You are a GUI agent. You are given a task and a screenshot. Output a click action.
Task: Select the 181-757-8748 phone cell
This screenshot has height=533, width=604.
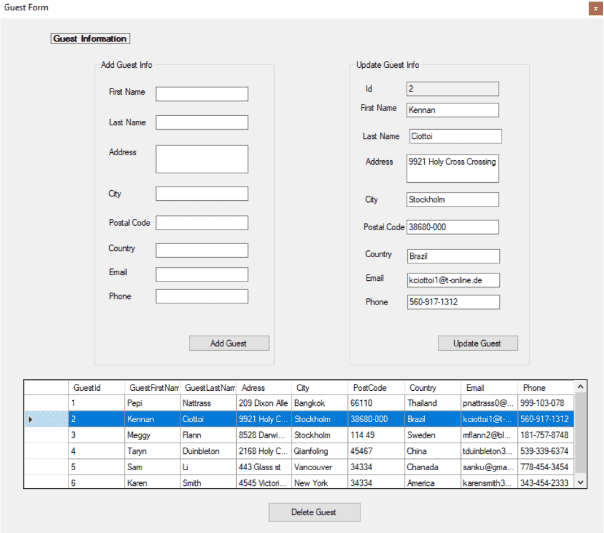point(545,435)
